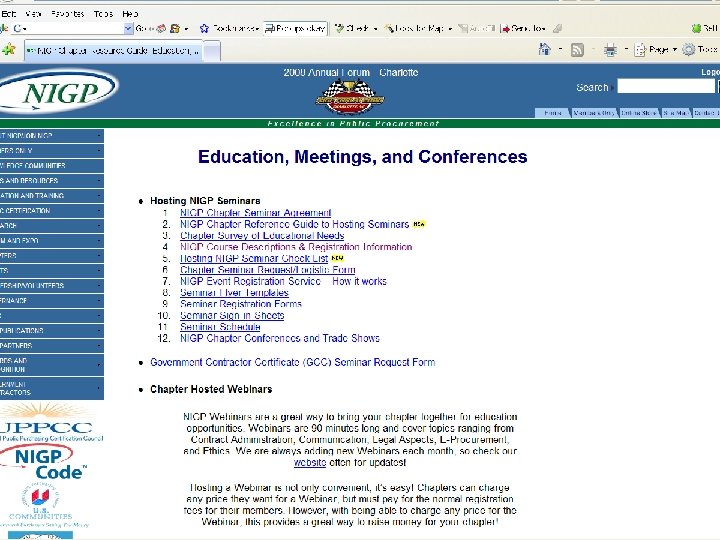720x540 pixels.
Task: Open the Page menu icon
Action: pyautogui.click(x=640, y=50)
